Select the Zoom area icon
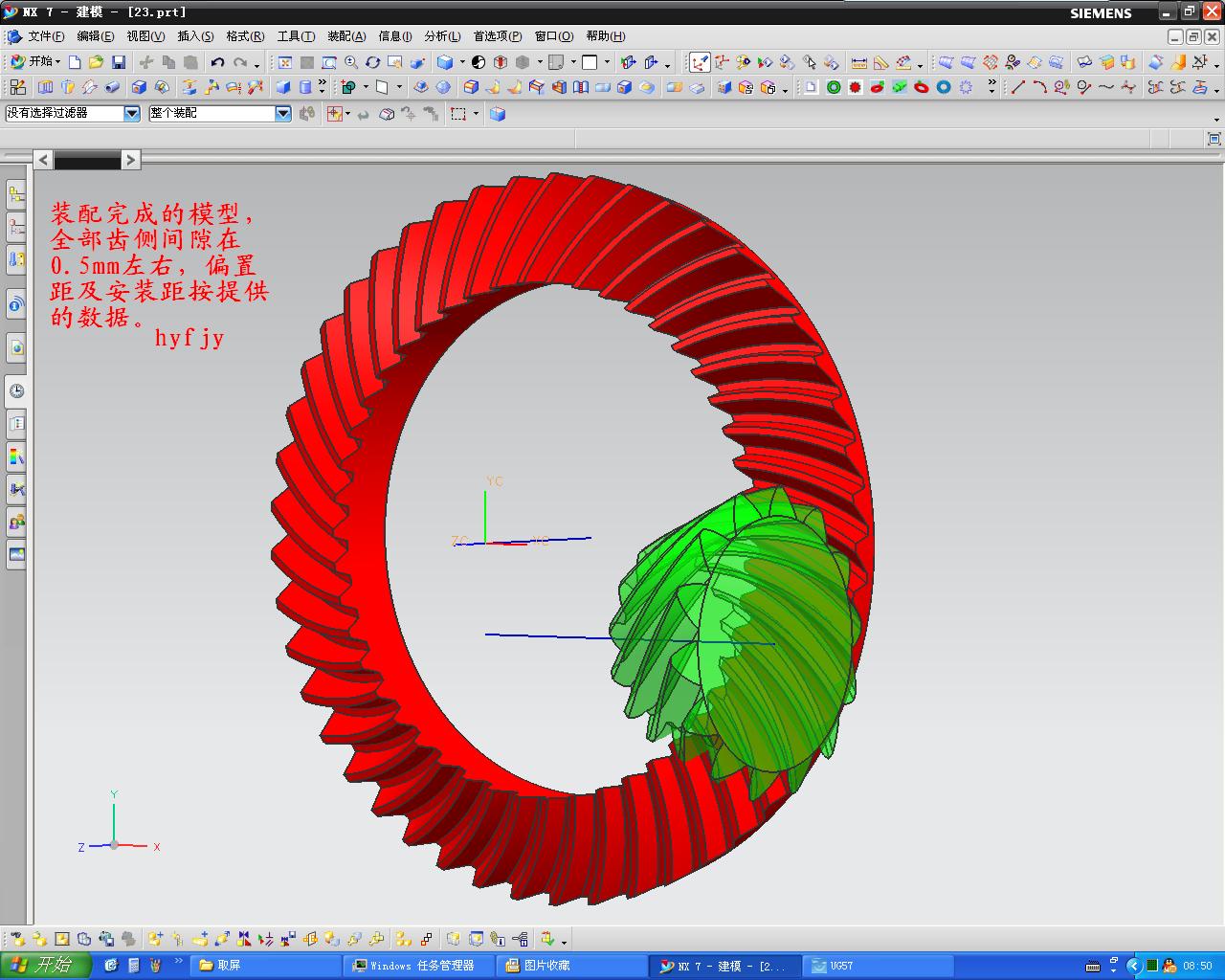 pos(328,62)
